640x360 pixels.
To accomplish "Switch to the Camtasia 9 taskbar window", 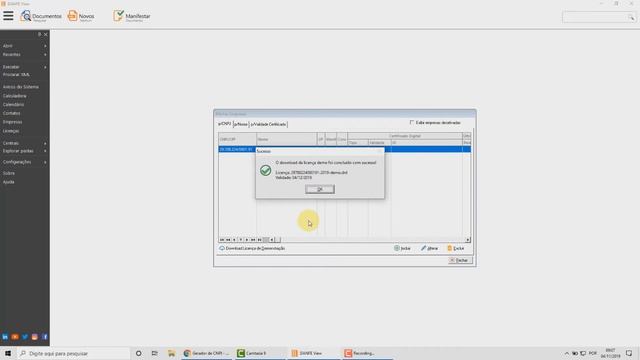I will [260, 353].
